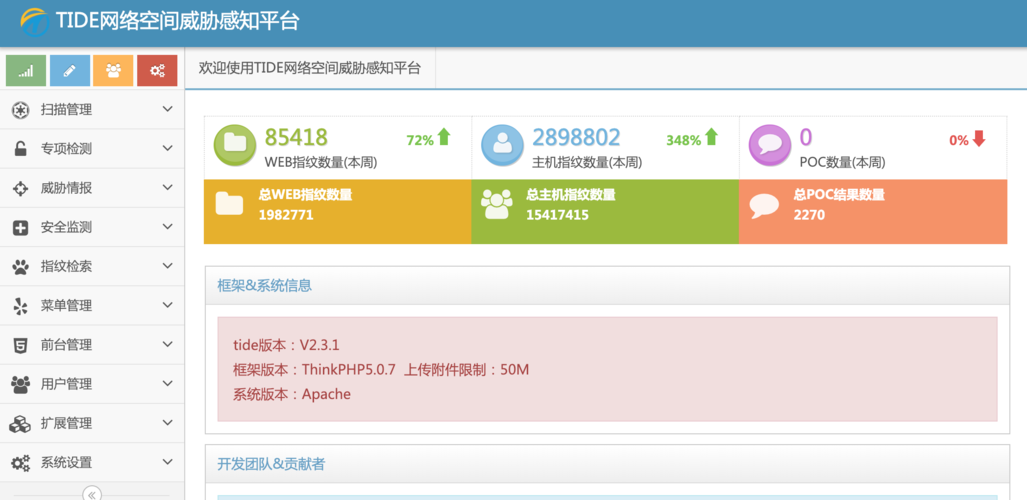Open the 威胁情报 menu item

point(92,188)
